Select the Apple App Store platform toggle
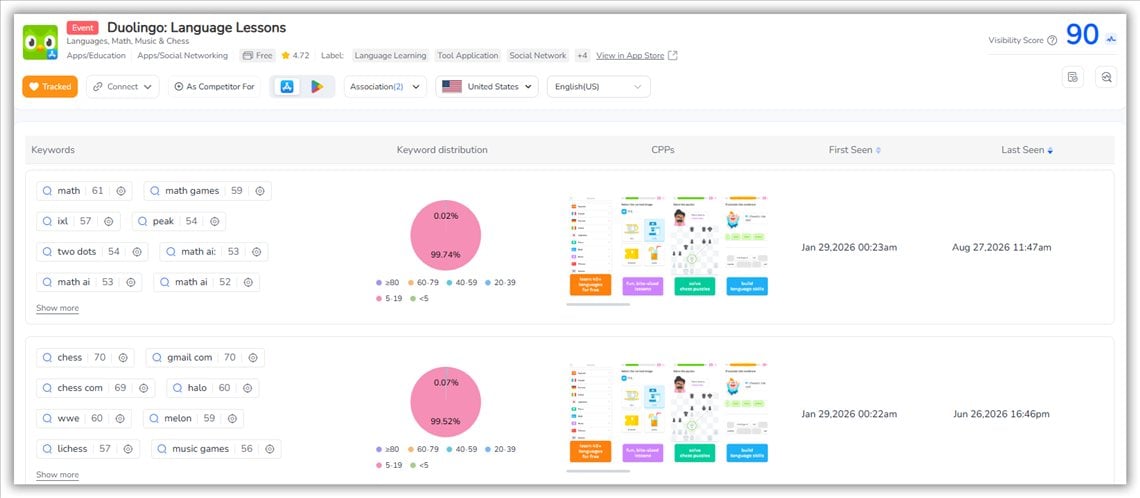Viewport: 1140px width, 498px height. (287, 87)
